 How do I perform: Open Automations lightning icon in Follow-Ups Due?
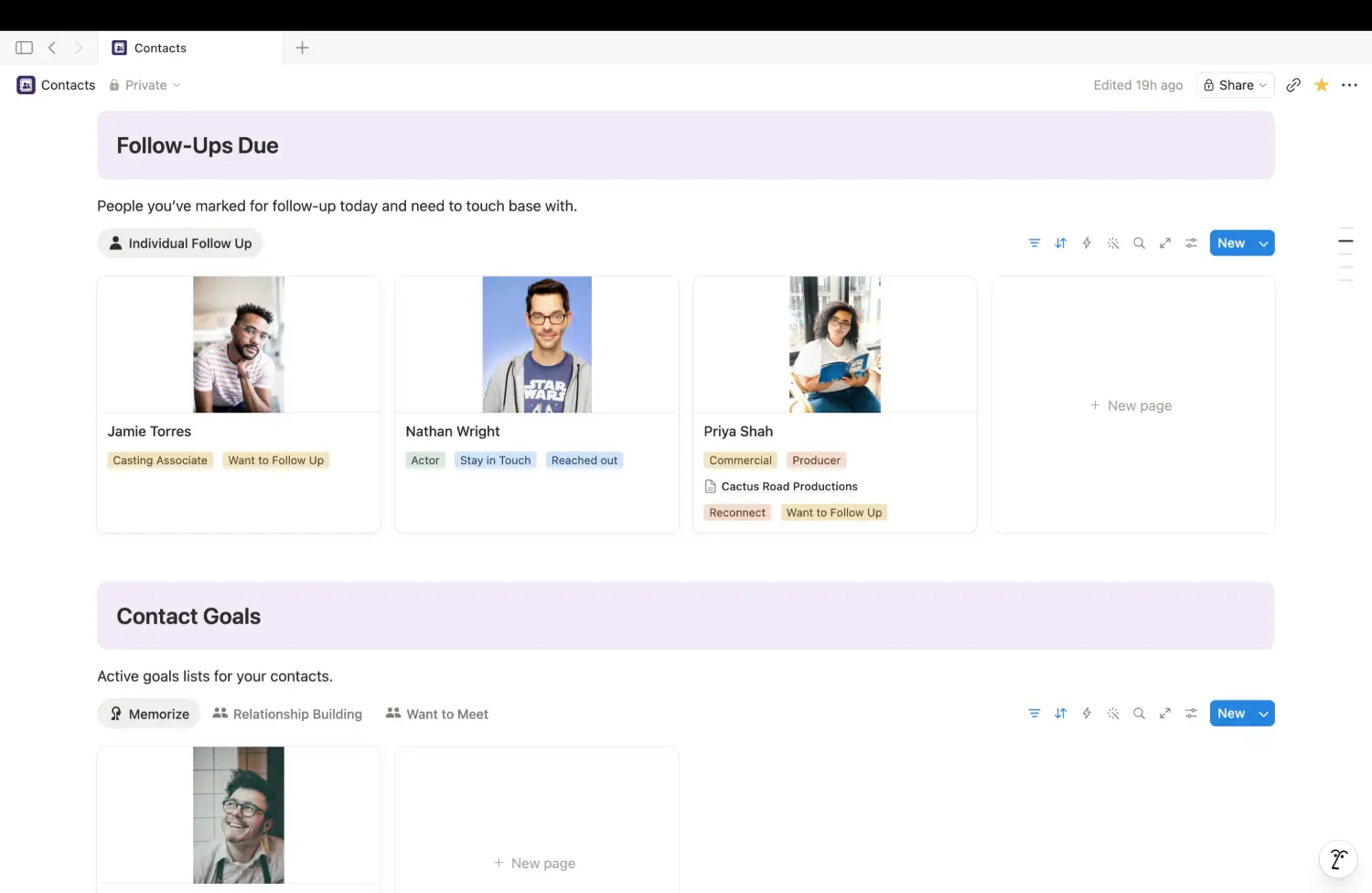1087,243
